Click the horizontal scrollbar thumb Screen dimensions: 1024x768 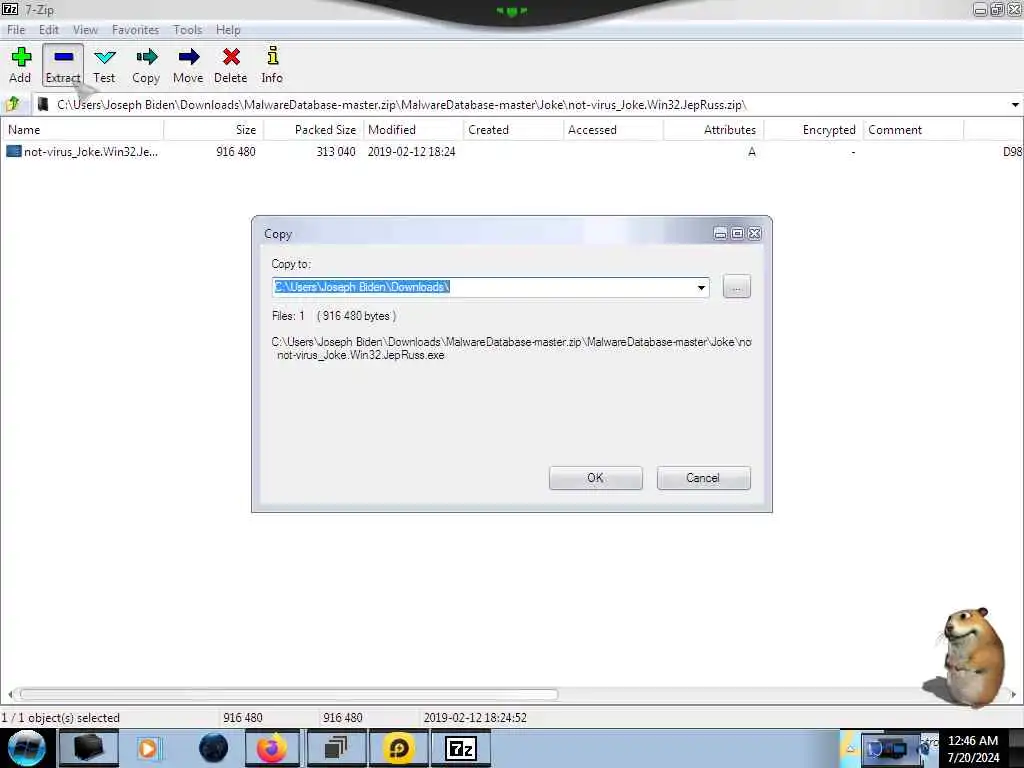coord(289,694)
